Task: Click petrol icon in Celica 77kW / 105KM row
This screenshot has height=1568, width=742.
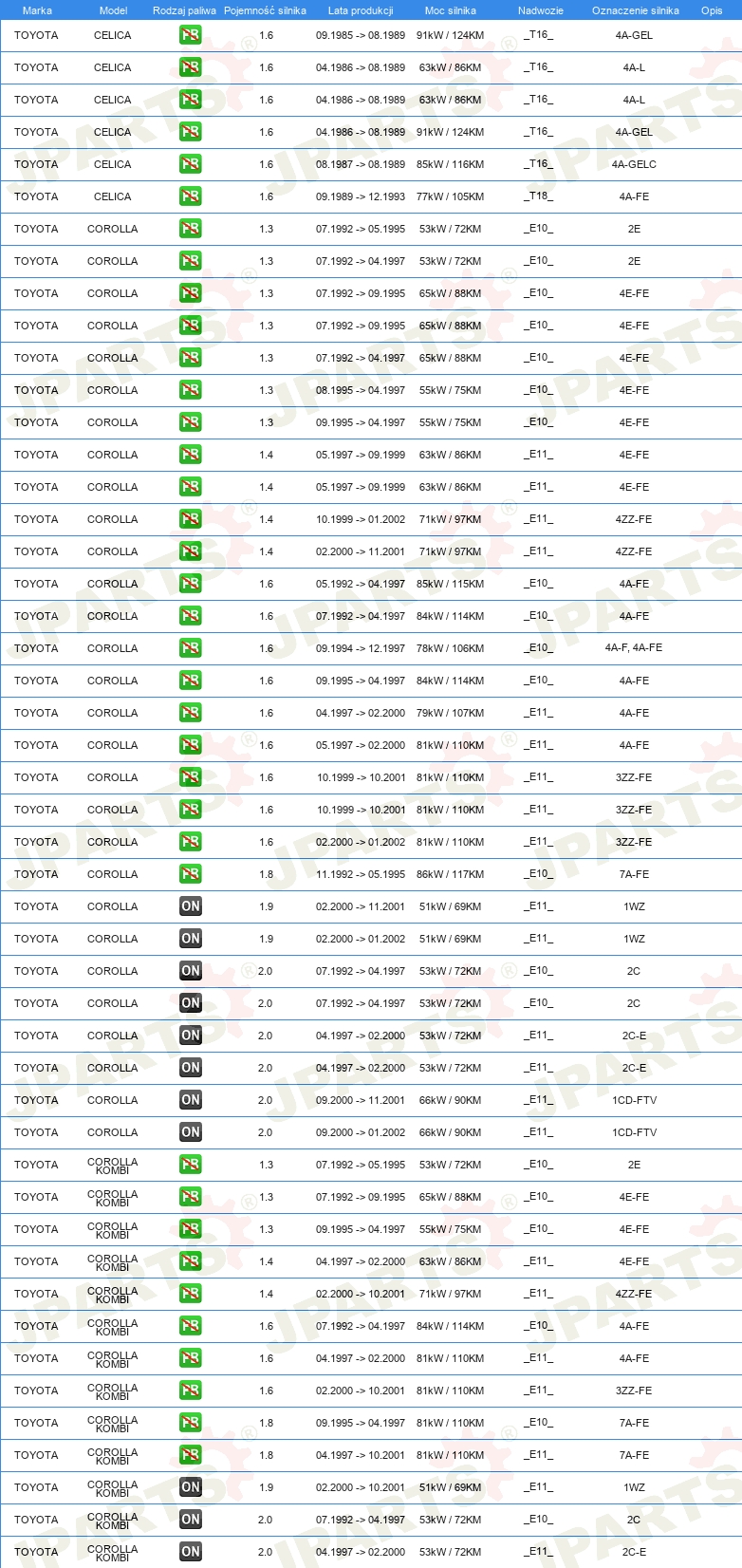Action: click(x=191, y=196)
